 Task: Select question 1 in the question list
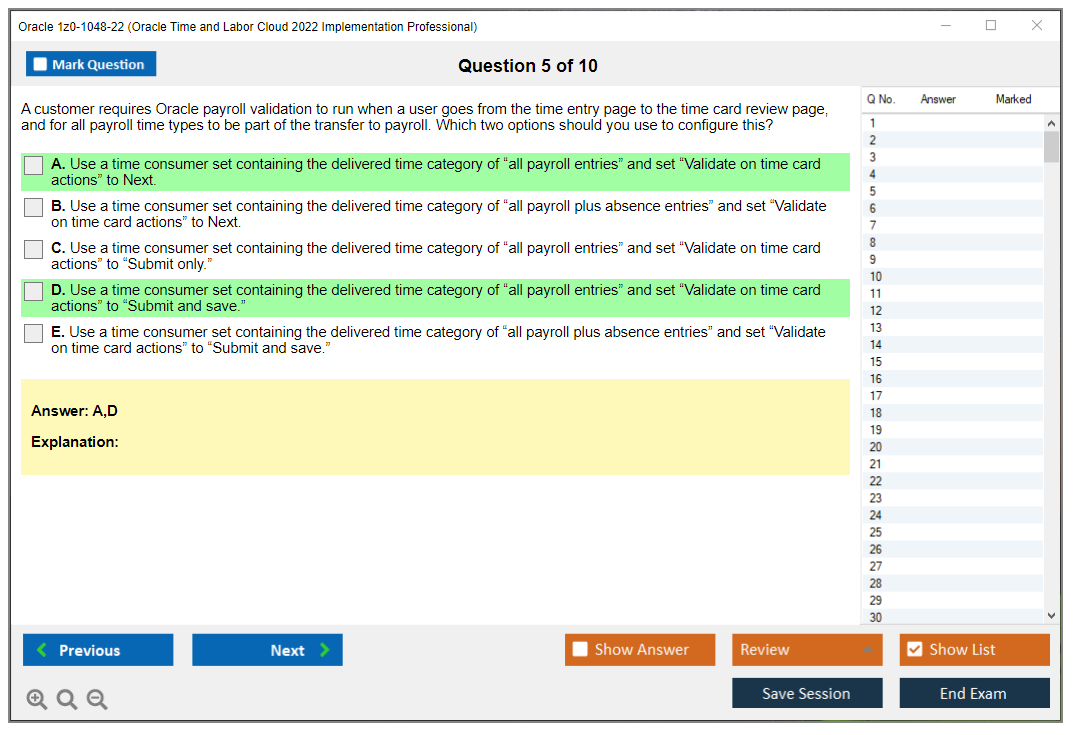940,122
